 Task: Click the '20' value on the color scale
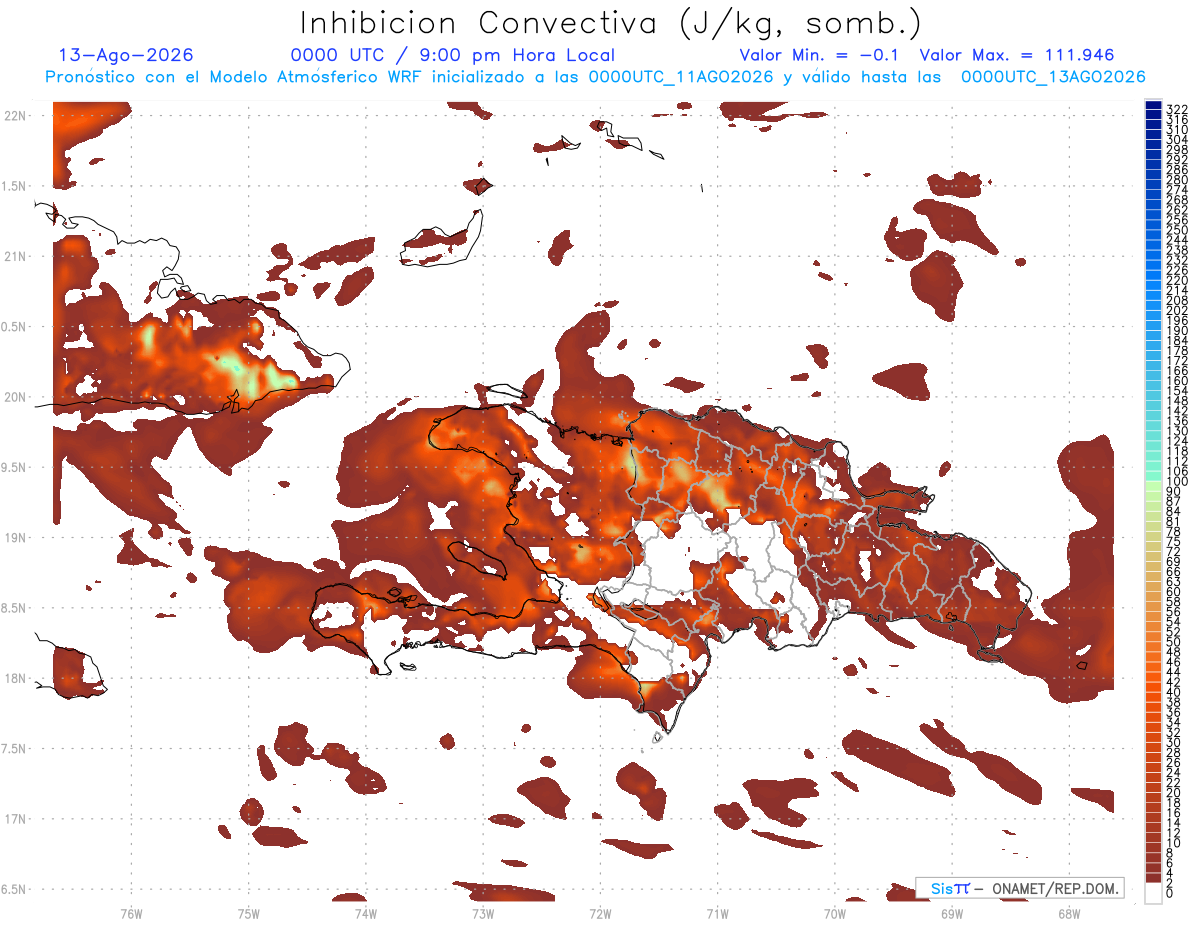(1173, 793)
